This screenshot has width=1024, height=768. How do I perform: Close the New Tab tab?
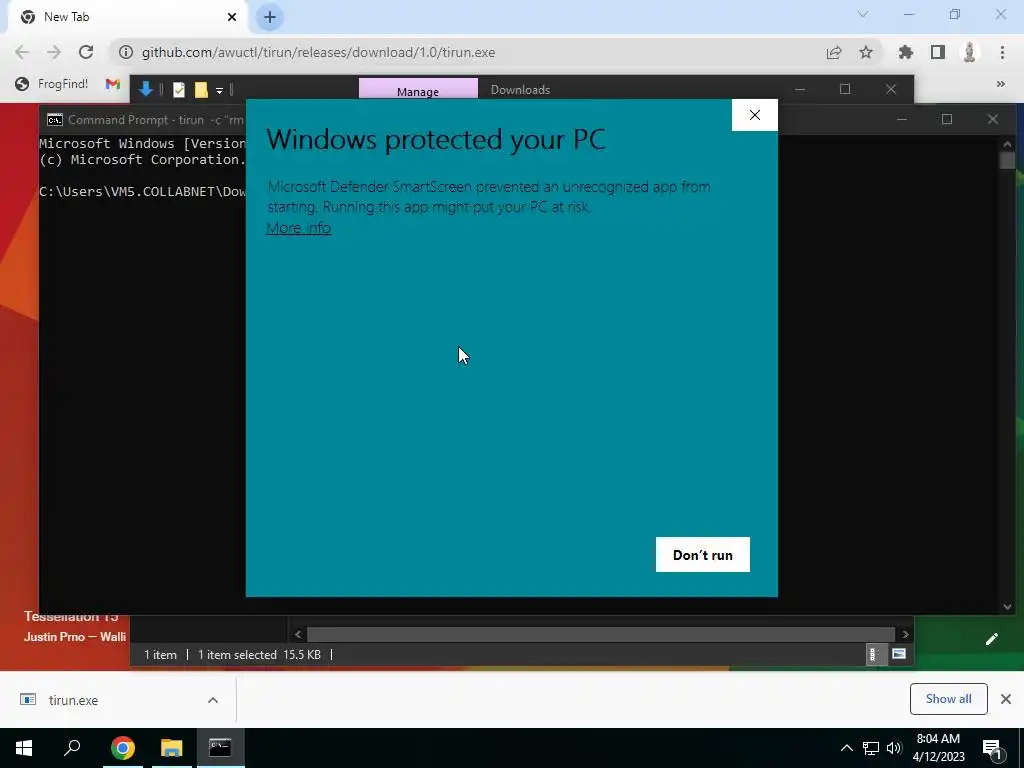tap(232, 17)
